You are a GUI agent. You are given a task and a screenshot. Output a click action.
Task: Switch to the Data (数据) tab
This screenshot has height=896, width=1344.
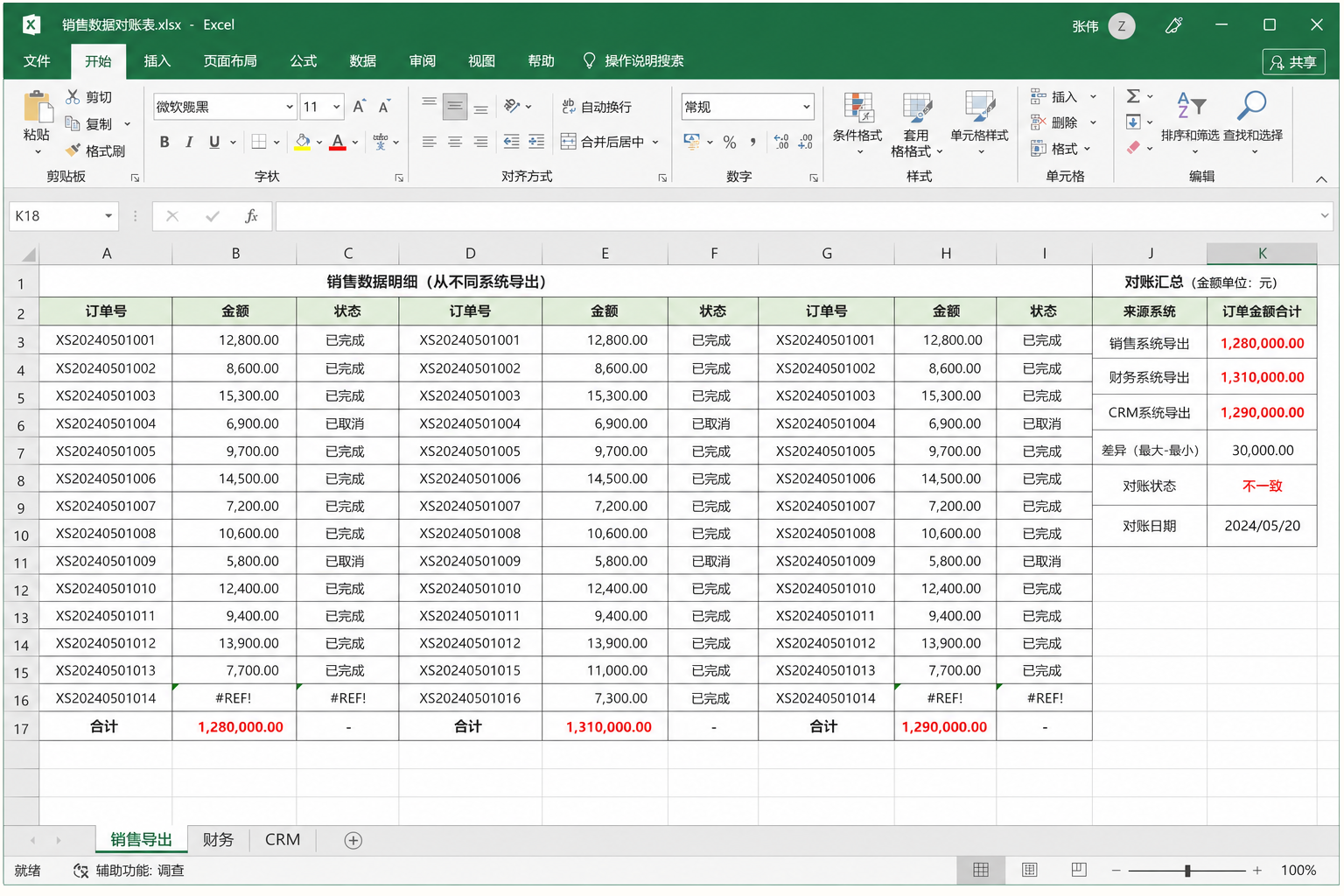point(363,61)
